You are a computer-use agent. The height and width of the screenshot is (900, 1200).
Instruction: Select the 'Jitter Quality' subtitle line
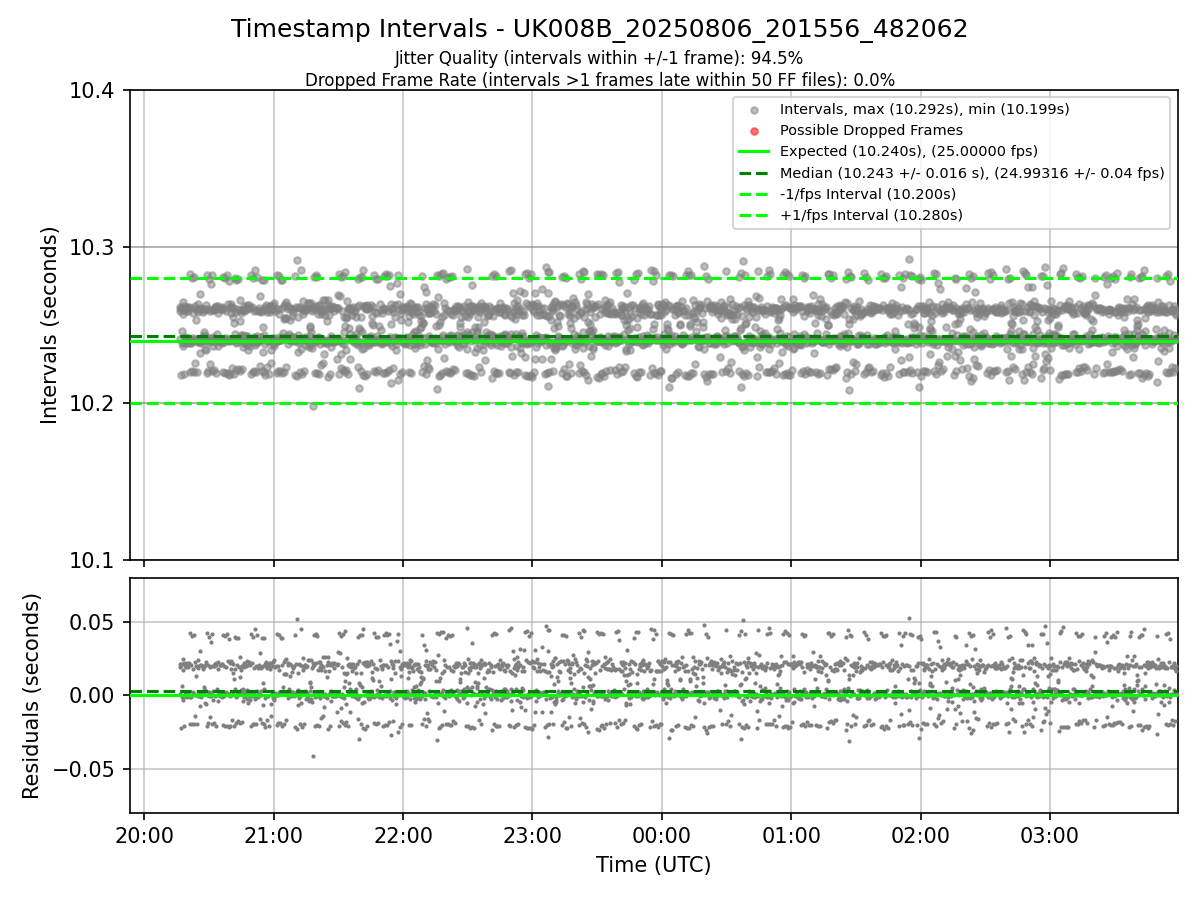pos(599,58)
